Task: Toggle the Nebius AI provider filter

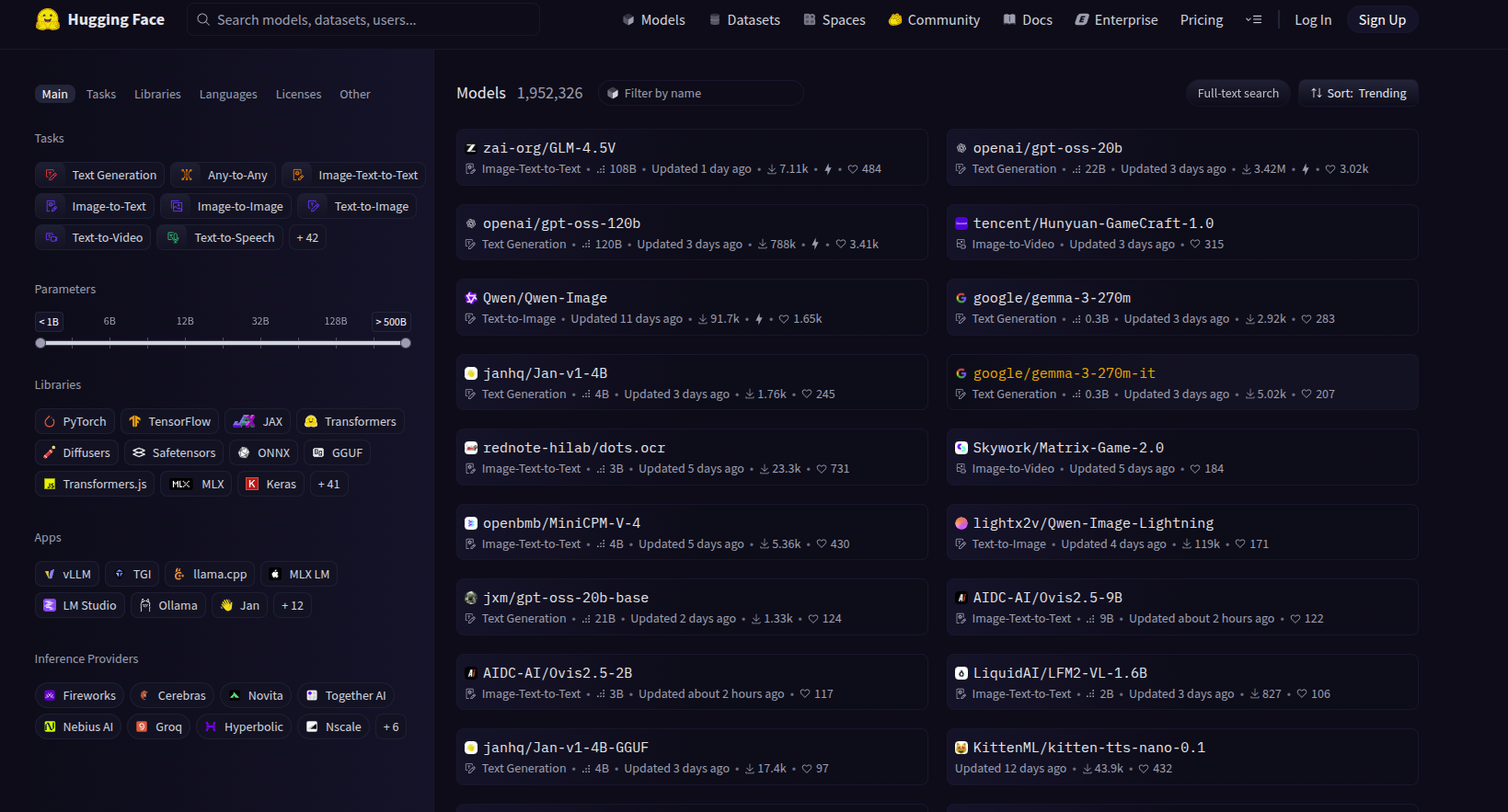Action: [x=78, y=726]
